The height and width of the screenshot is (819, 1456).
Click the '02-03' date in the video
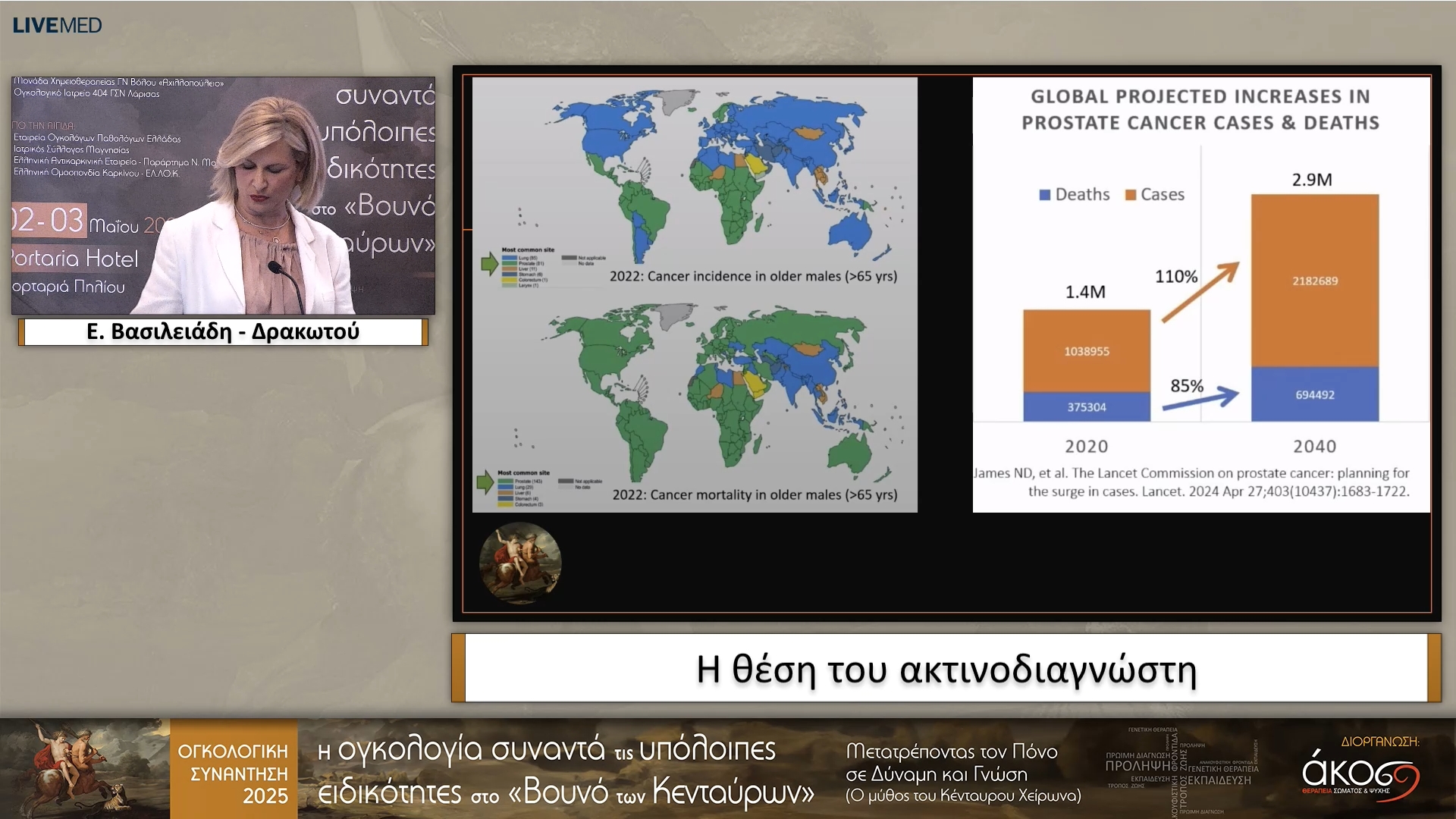(x=48, y=221)
